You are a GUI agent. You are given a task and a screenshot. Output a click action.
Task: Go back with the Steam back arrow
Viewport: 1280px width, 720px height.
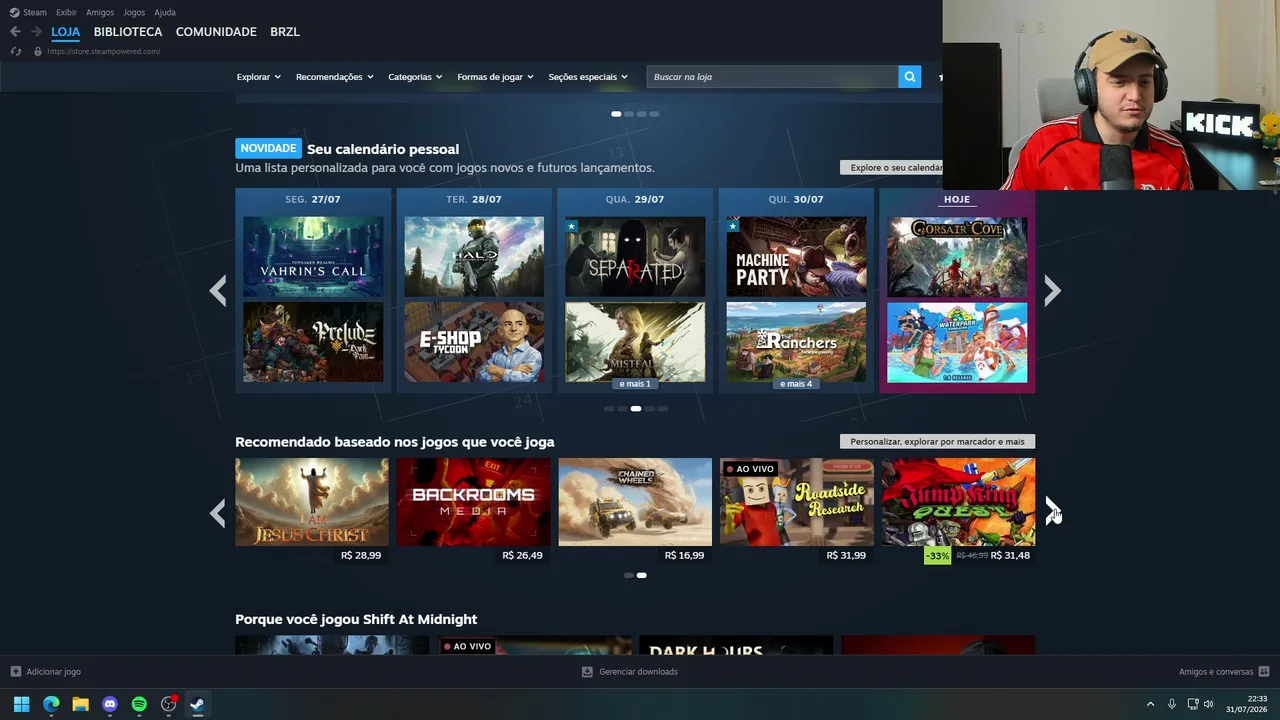(15, 32)
